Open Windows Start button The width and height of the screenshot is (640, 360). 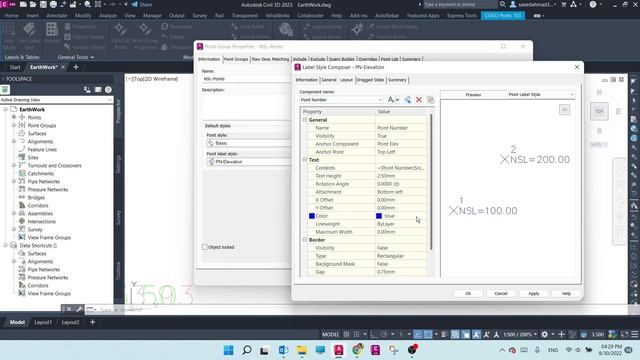[229, 350]
